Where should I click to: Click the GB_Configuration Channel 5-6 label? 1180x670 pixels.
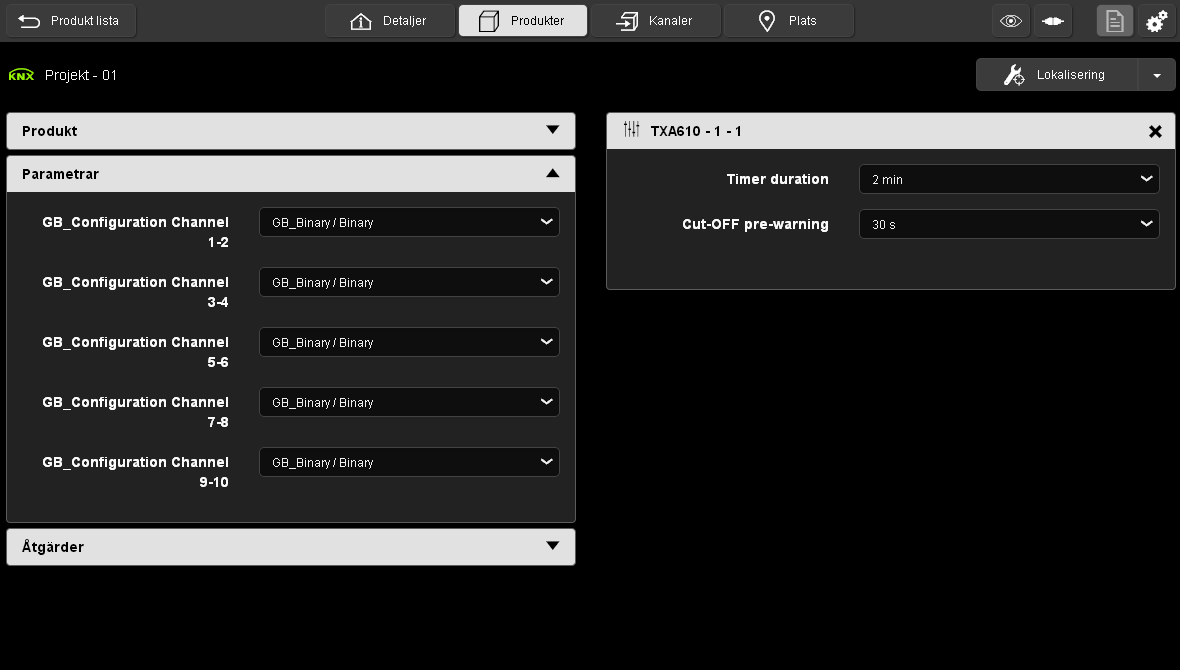pos(135,352)
